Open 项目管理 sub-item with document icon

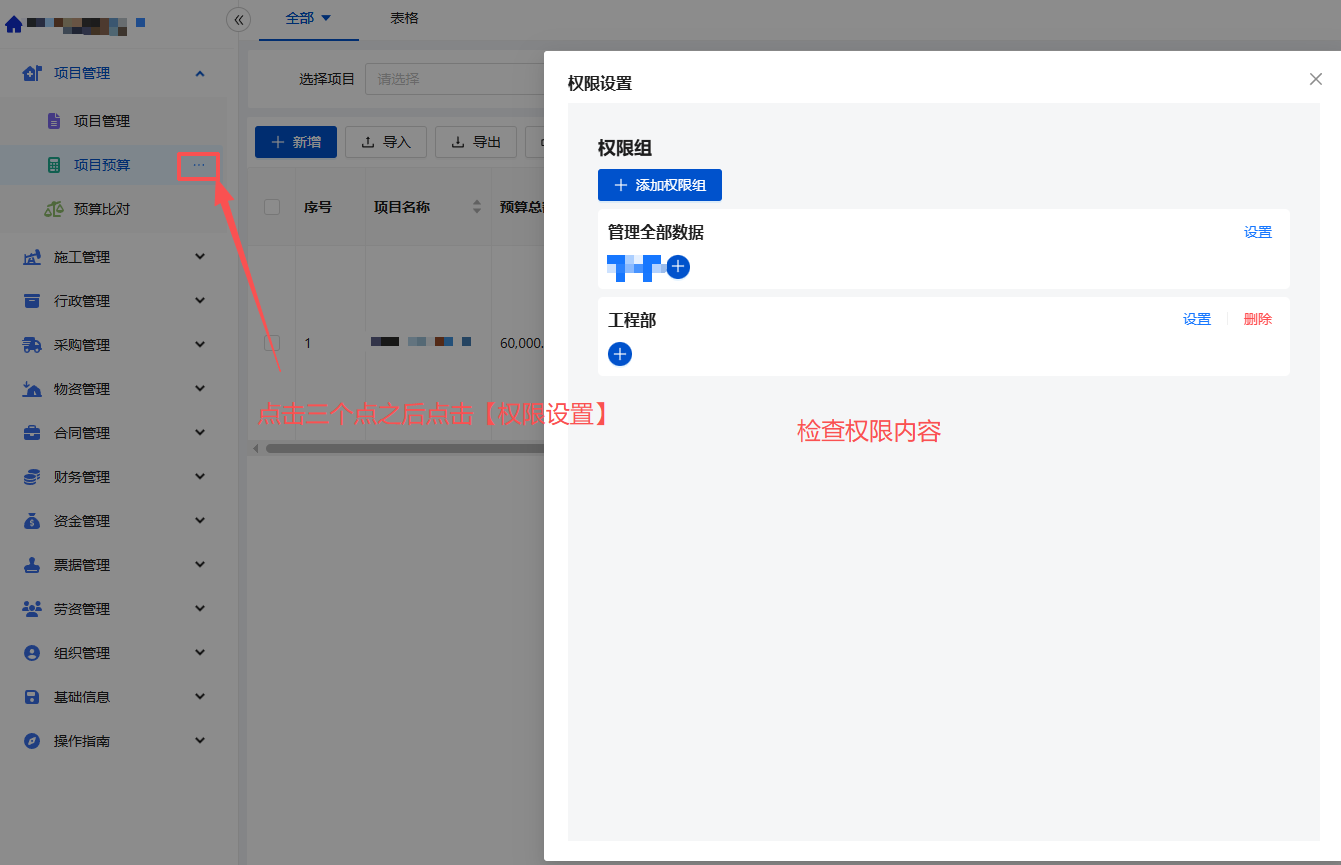[101, 121]
